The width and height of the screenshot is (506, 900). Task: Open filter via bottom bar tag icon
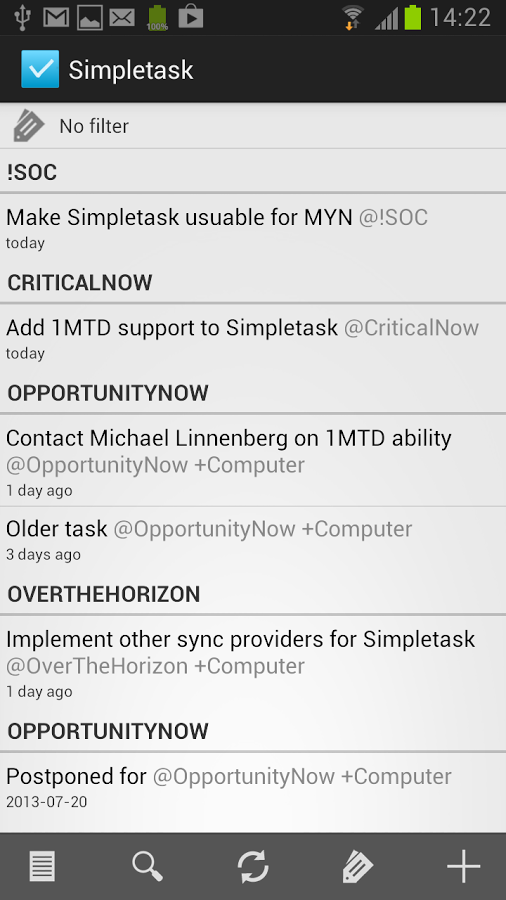[358, 866]
